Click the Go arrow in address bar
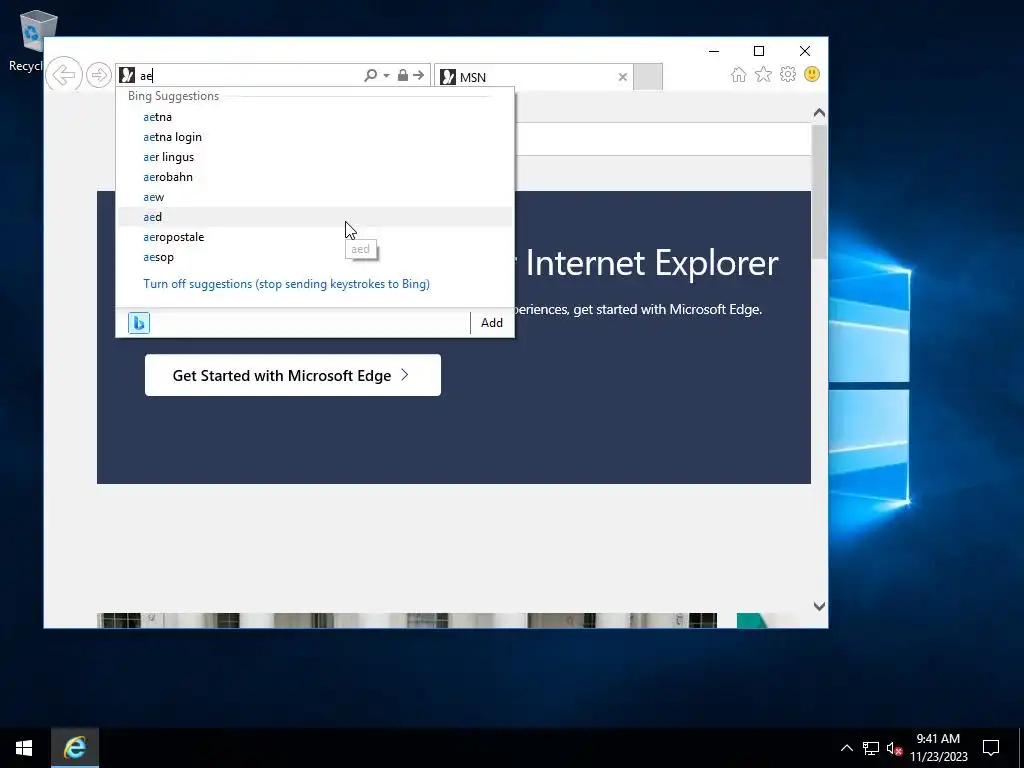 click(419, 76)
